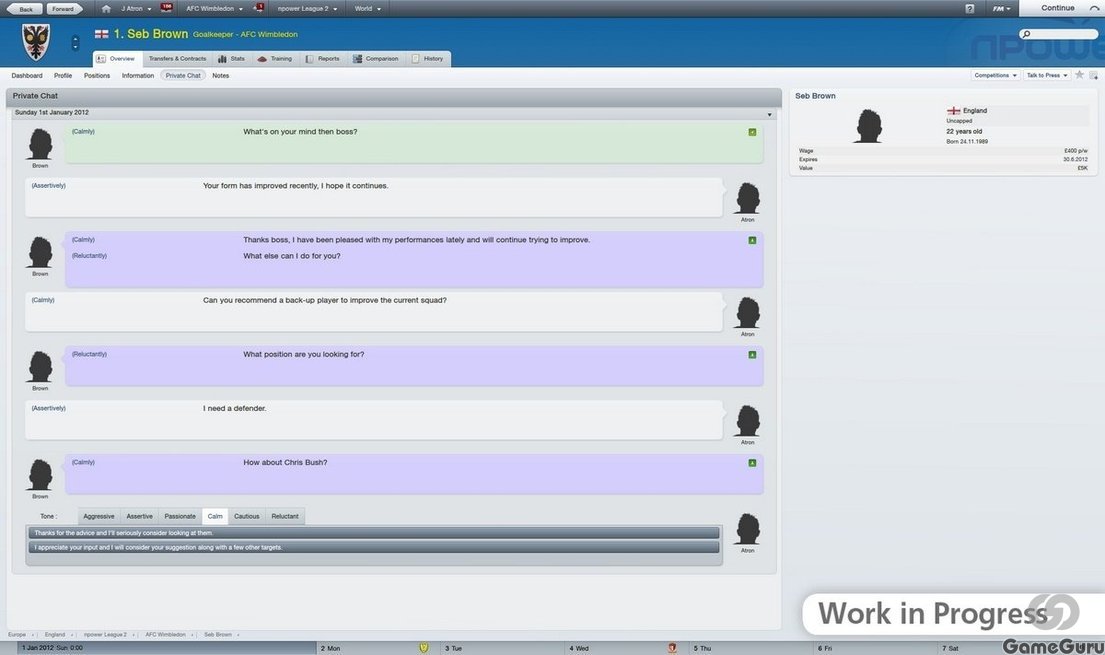
Task: Open the Notes sub-tab
Action: point(221,75)
